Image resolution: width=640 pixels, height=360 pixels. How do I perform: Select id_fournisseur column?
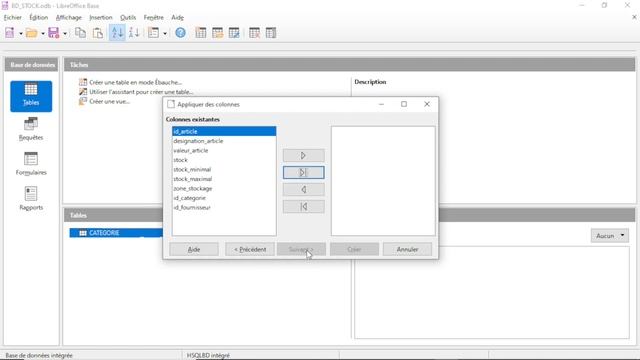click(224, 207)
